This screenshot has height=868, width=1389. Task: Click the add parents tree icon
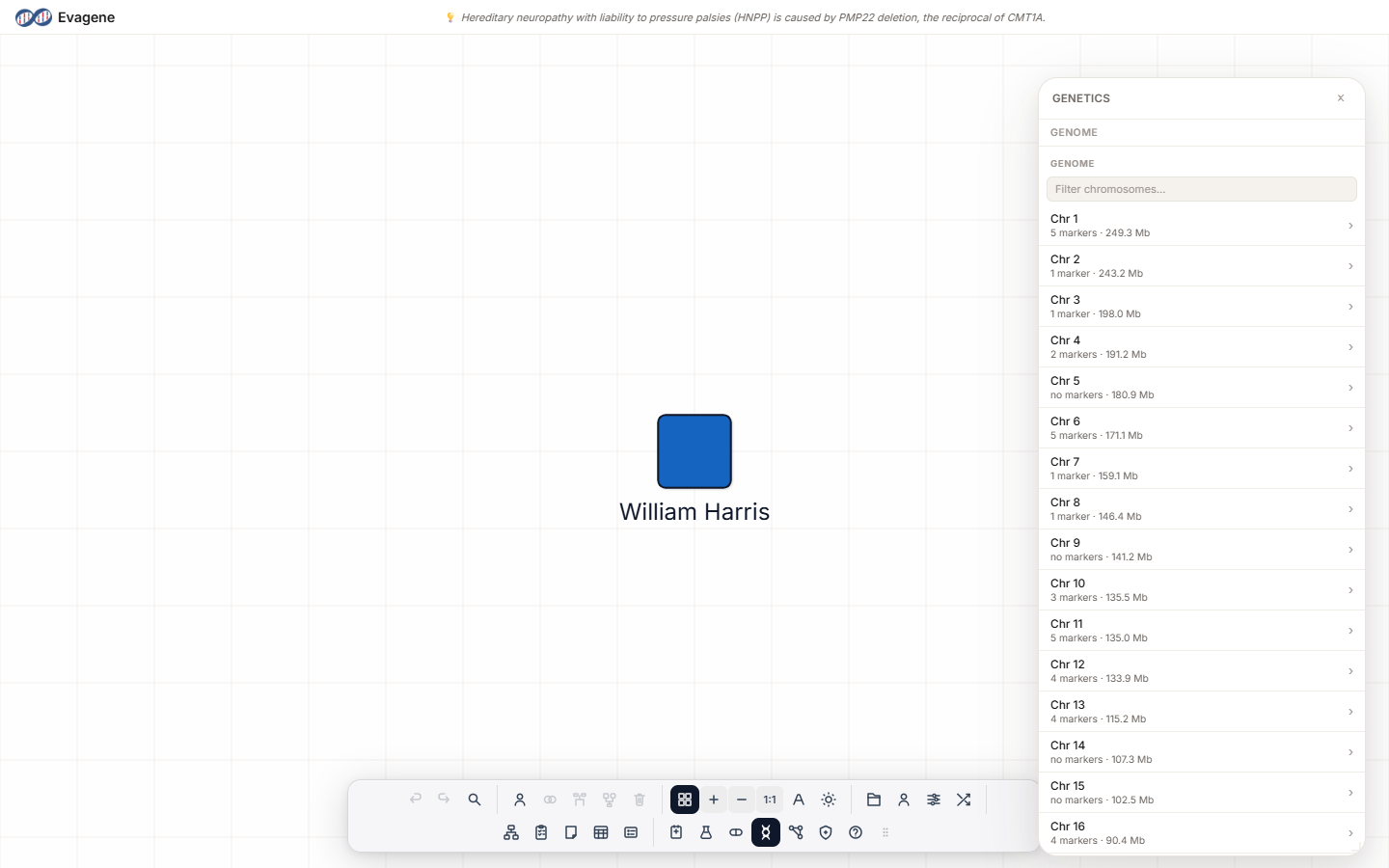coord(580,800)
